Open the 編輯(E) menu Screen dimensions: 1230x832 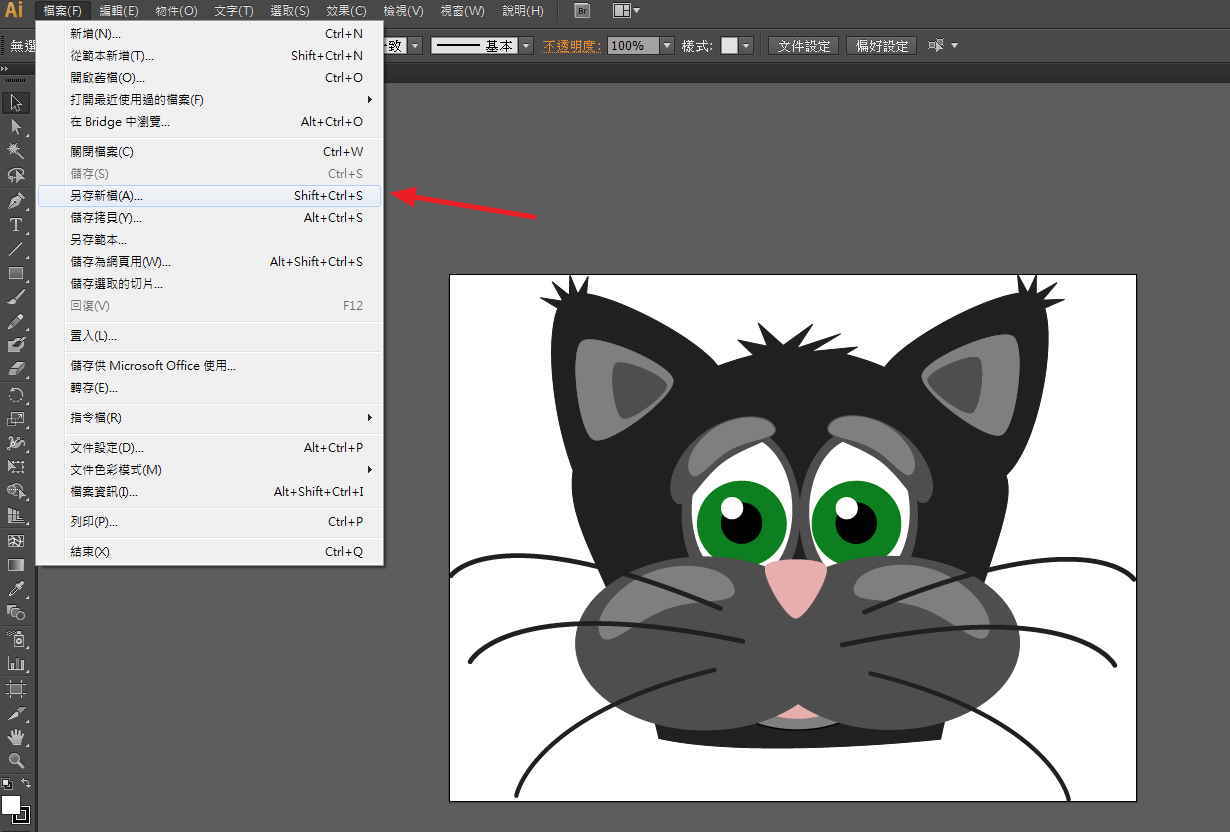point(119,11)
